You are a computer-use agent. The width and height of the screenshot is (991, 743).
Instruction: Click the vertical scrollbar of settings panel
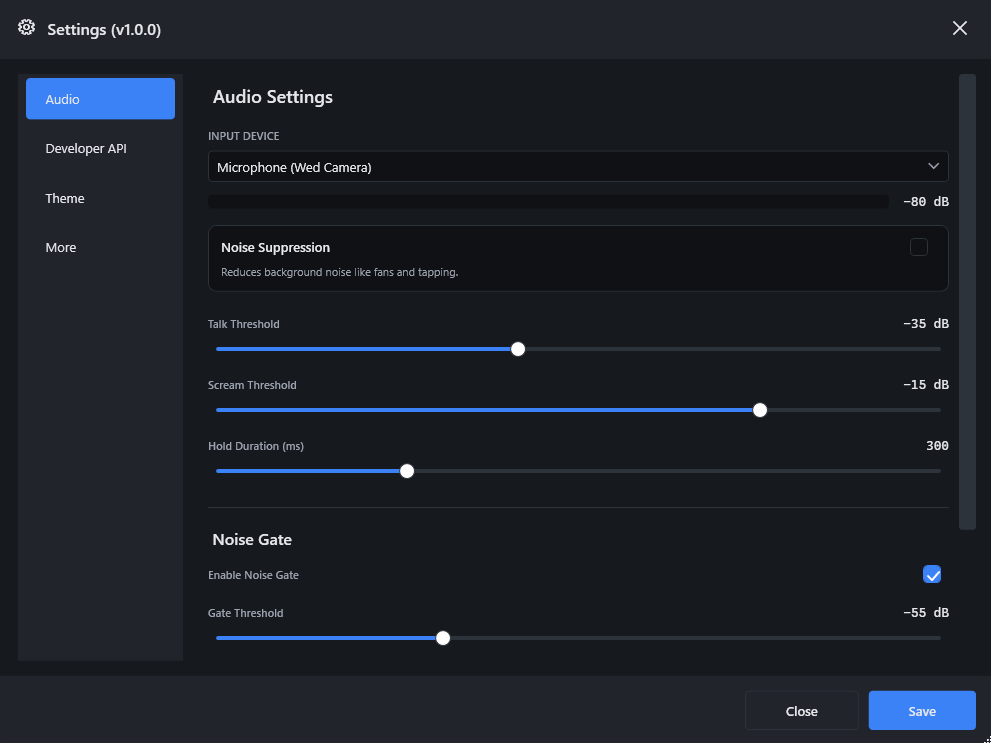coord(967,300)
